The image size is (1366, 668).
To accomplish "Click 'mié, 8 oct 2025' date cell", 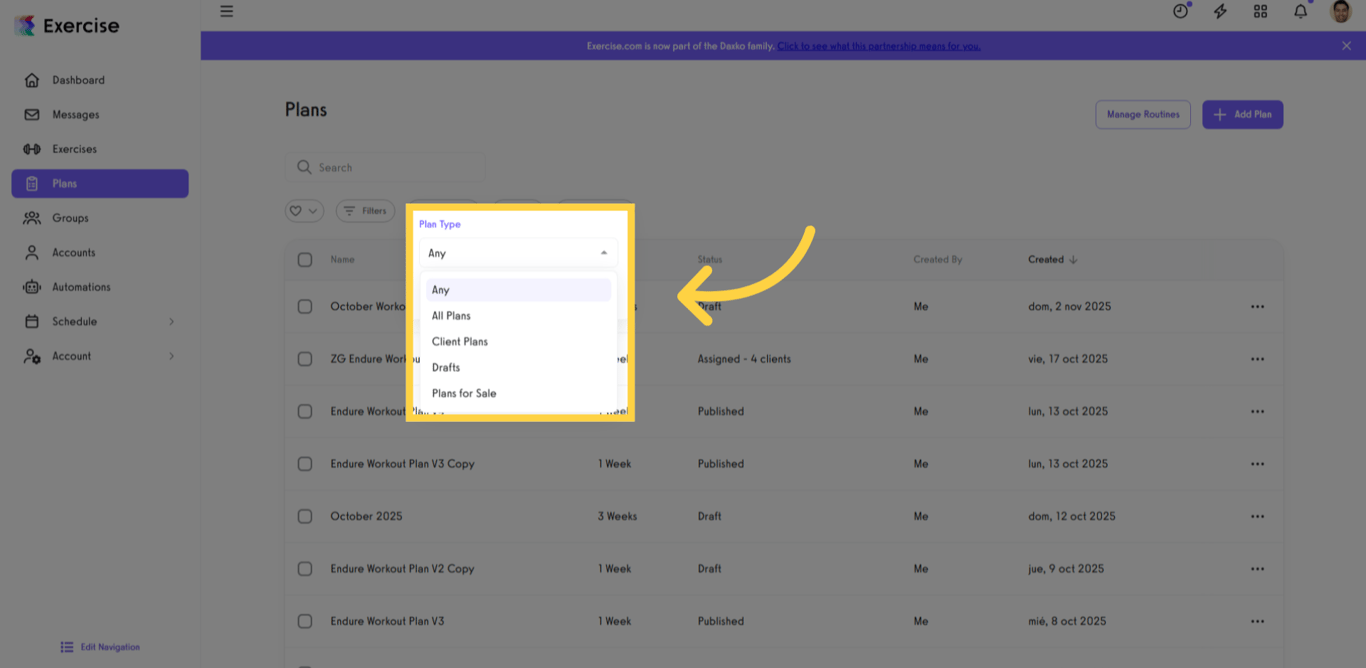I will (1067, 621).
